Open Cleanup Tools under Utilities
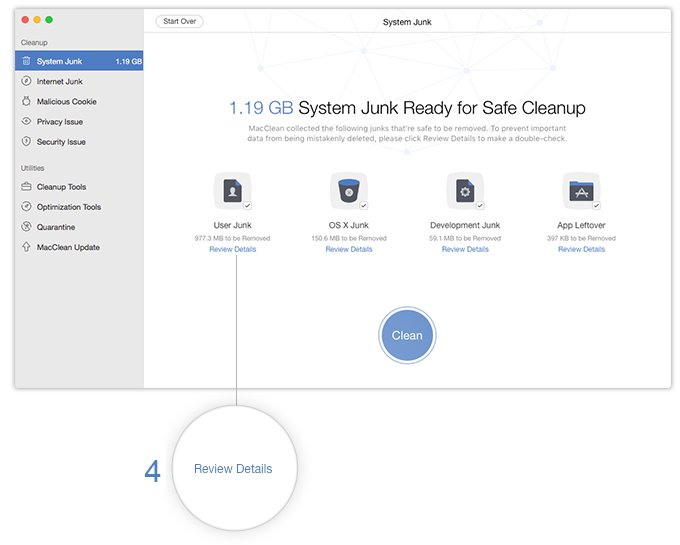This screenshot has width=680, height=545. 62,187
